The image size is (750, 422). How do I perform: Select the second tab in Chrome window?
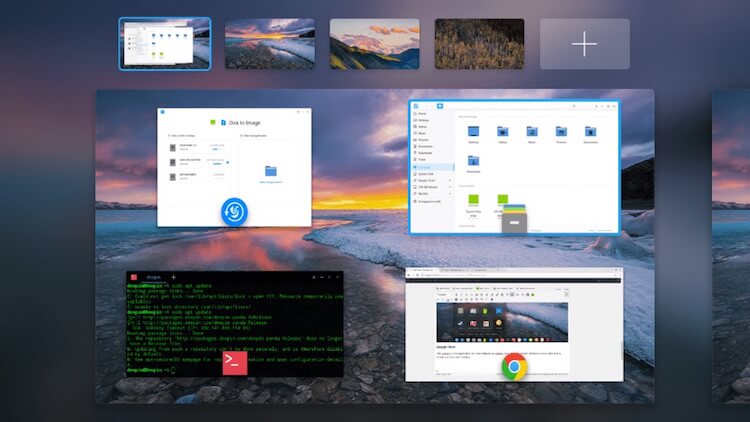click(x=453, y=270)
